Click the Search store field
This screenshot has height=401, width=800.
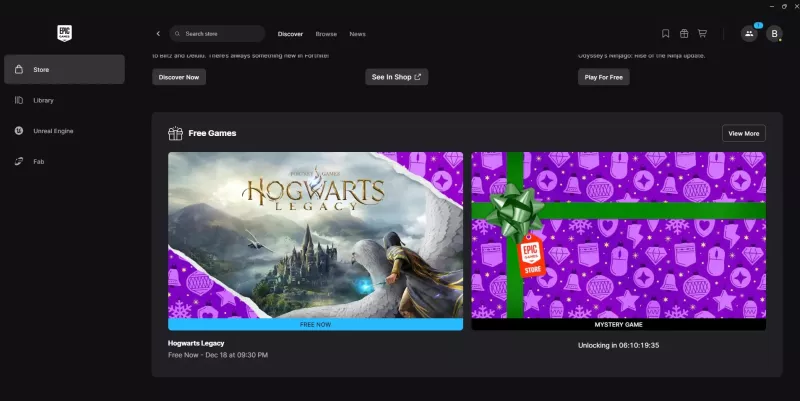217,34
